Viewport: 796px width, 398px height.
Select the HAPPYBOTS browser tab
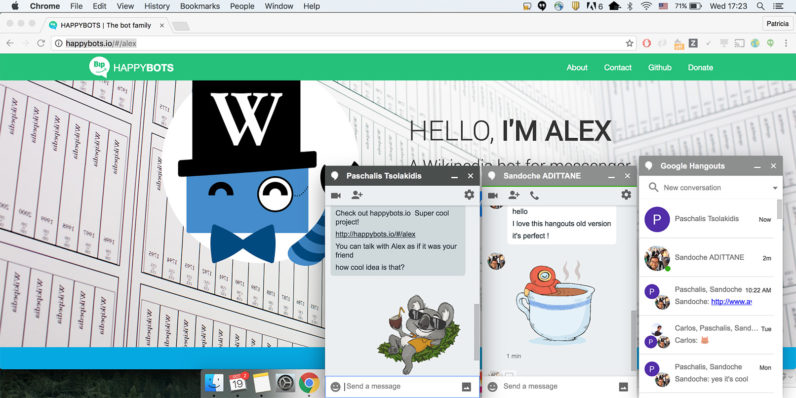point(106,25)
